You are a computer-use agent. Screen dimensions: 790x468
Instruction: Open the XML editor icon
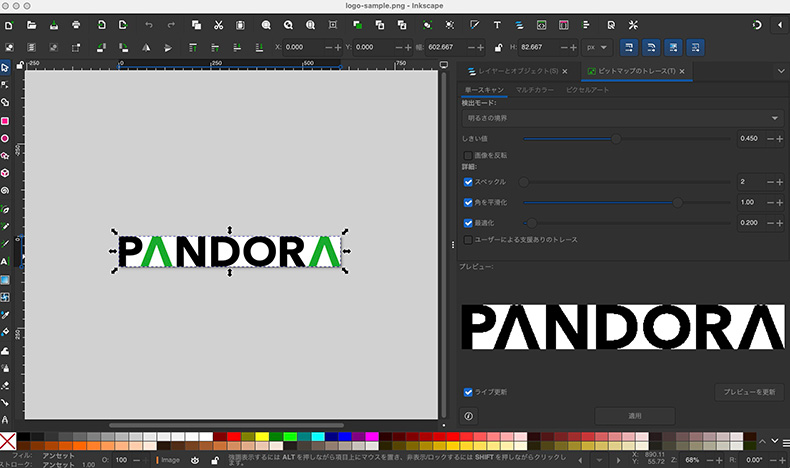pos(541,25)
